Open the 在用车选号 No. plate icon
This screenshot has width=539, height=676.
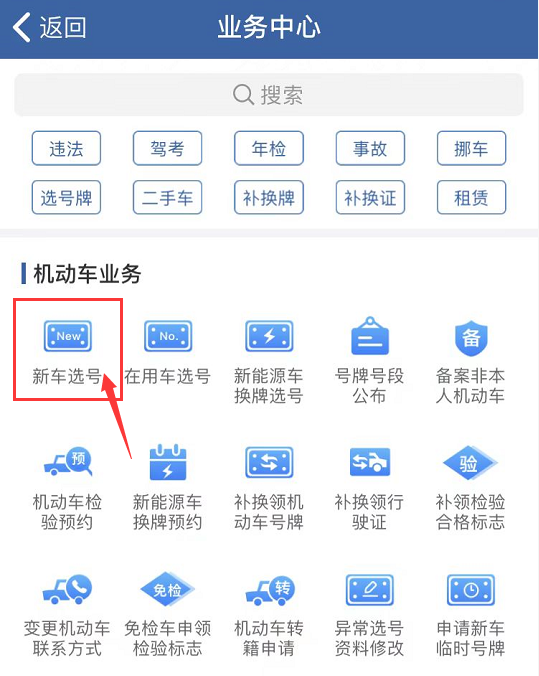(x=168, y=336)
